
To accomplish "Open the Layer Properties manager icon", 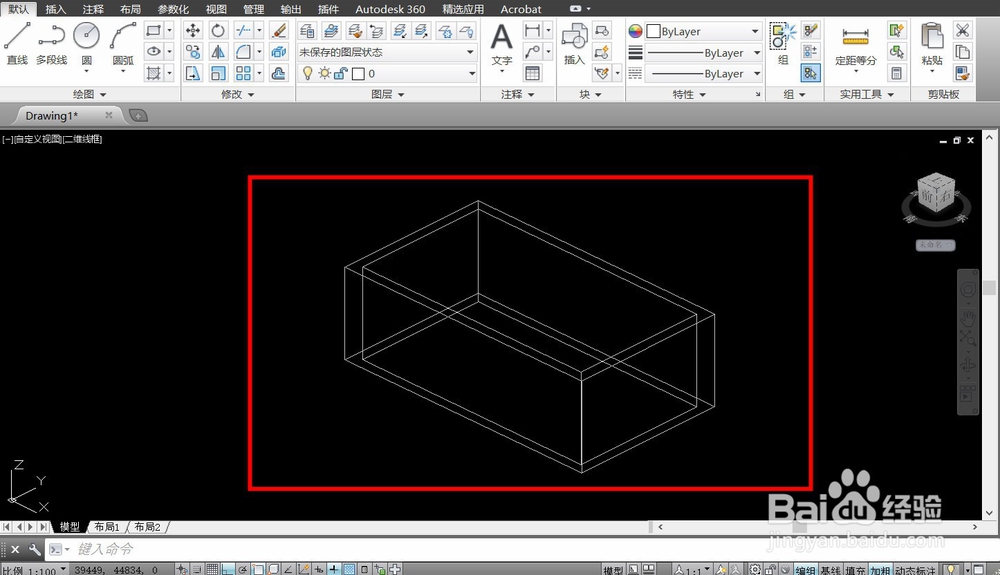I will pos(307,31).
